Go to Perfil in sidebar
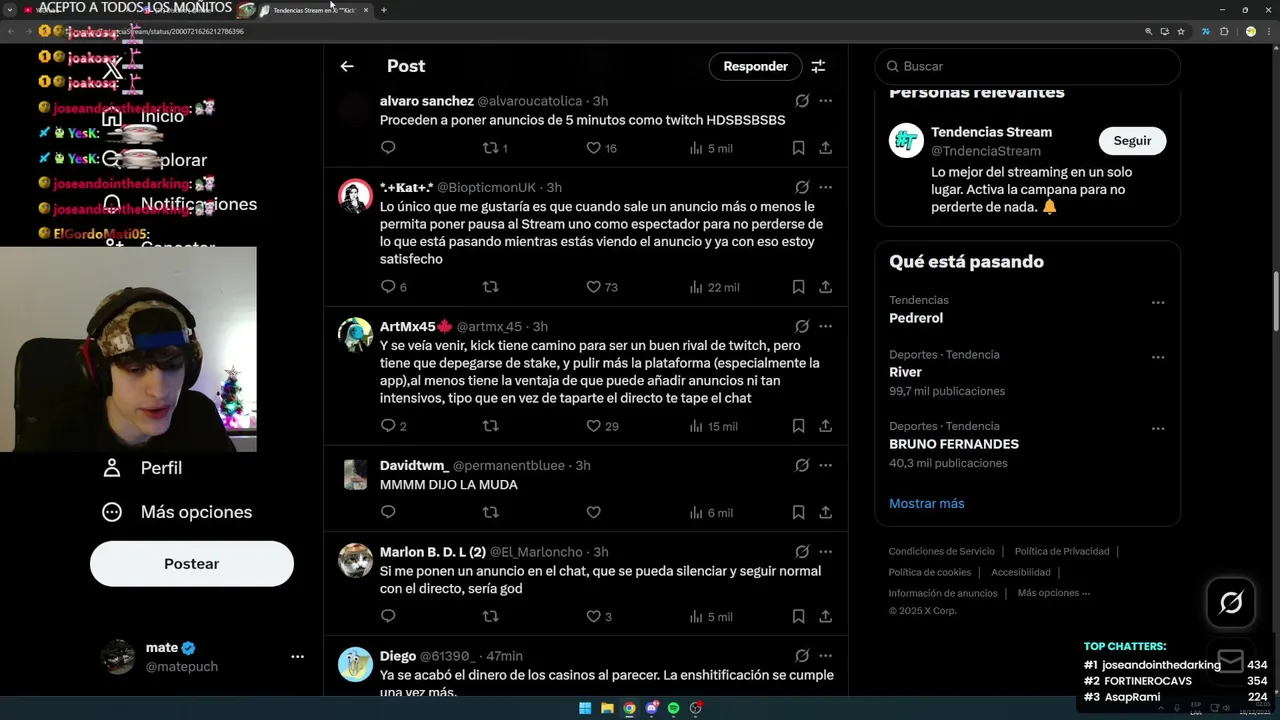Image resolution: width=1280 pixels, height=720 pixels. [142, 468]
